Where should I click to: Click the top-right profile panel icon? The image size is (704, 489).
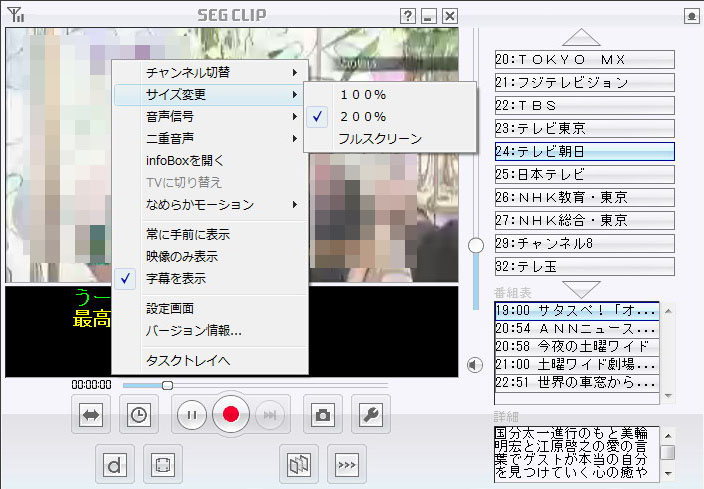691,17
